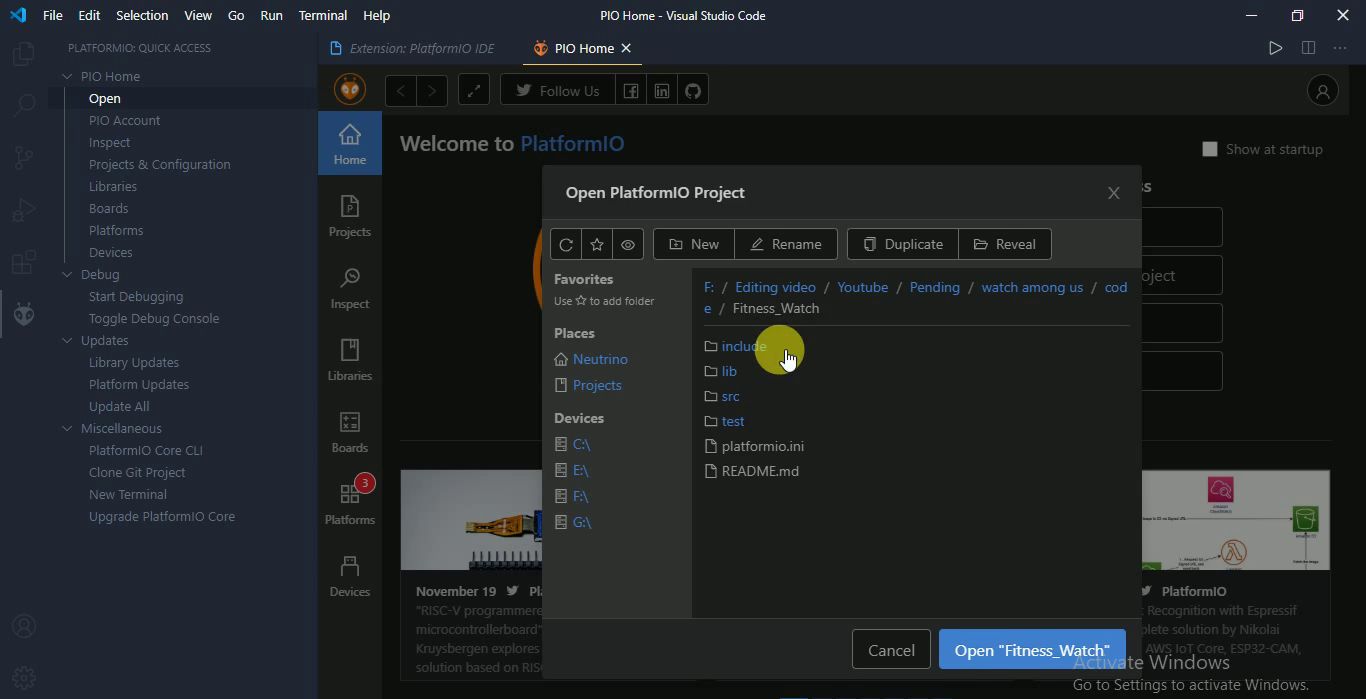This screenshot has height=699, width=1366.
Task: Open the Selection menu
Action: tap(142, 15)
